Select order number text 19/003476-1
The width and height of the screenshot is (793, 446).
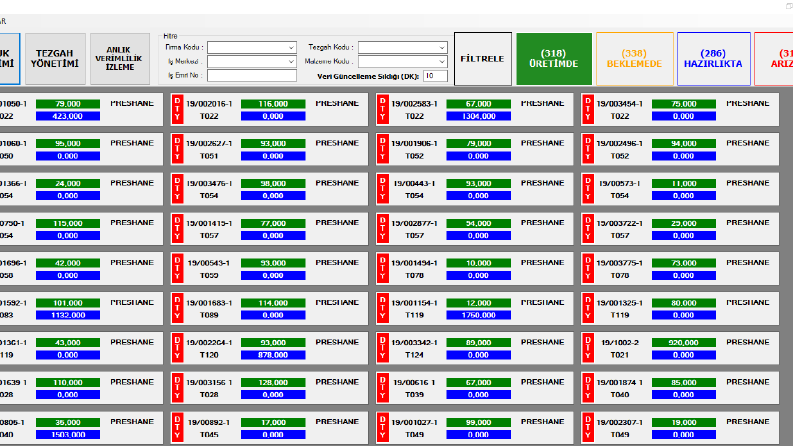(209, 184)
